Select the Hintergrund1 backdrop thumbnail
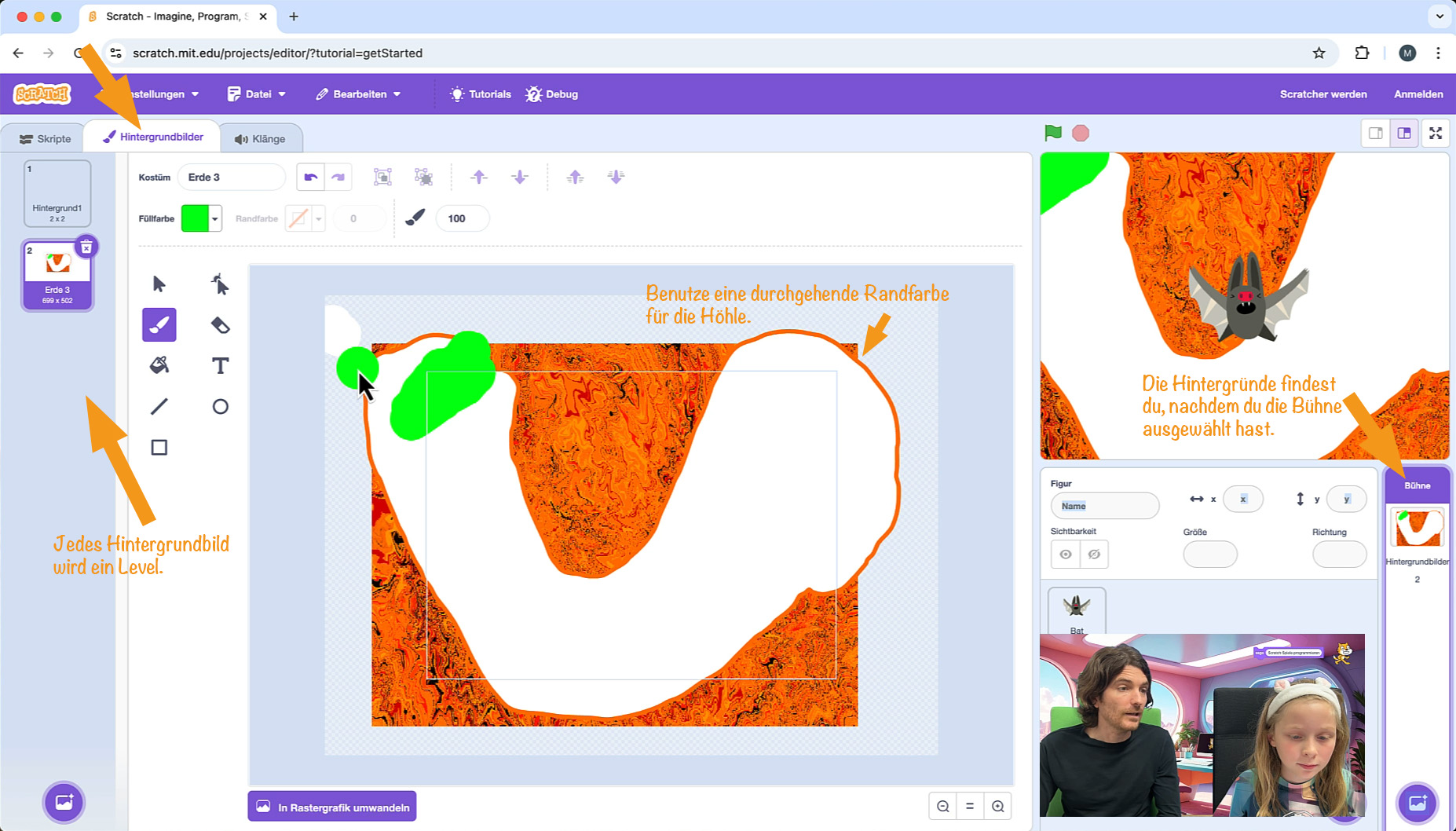Image resolution: width=1456 pixels, height=831 pixels. pyautogui.click(x=57, y=193)
